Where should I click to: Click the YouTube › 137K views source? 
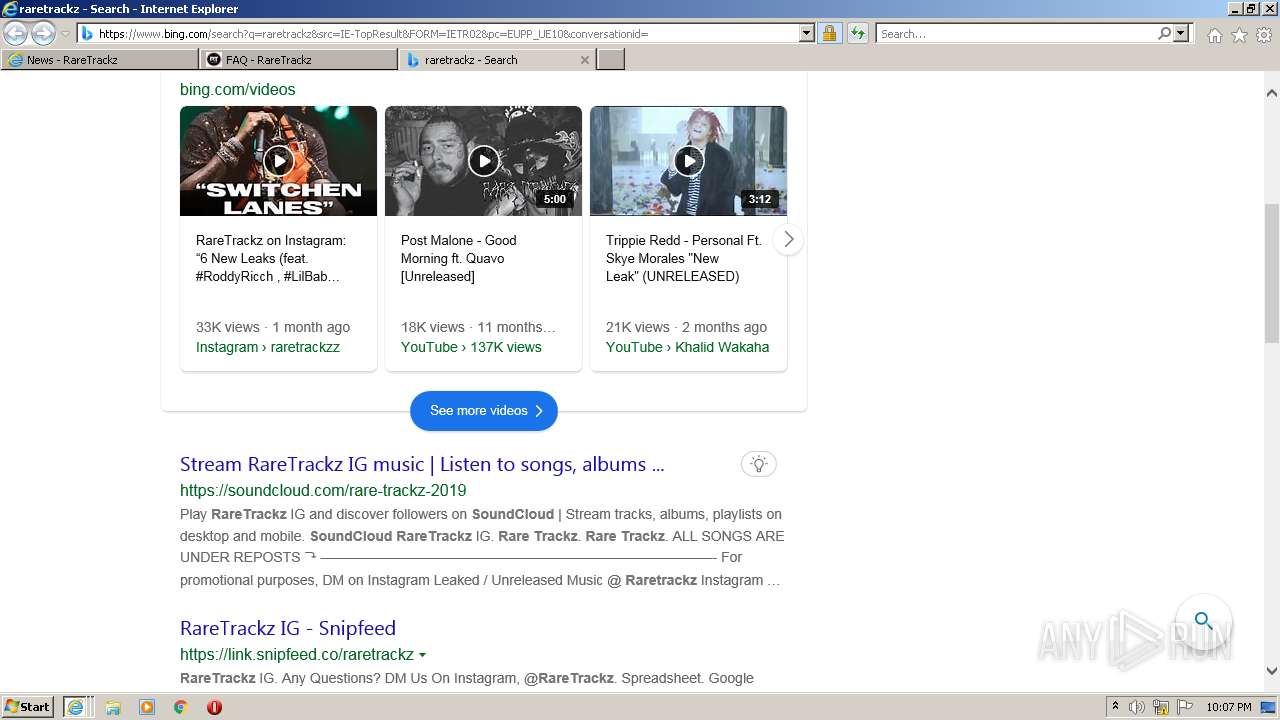(471, 347)
